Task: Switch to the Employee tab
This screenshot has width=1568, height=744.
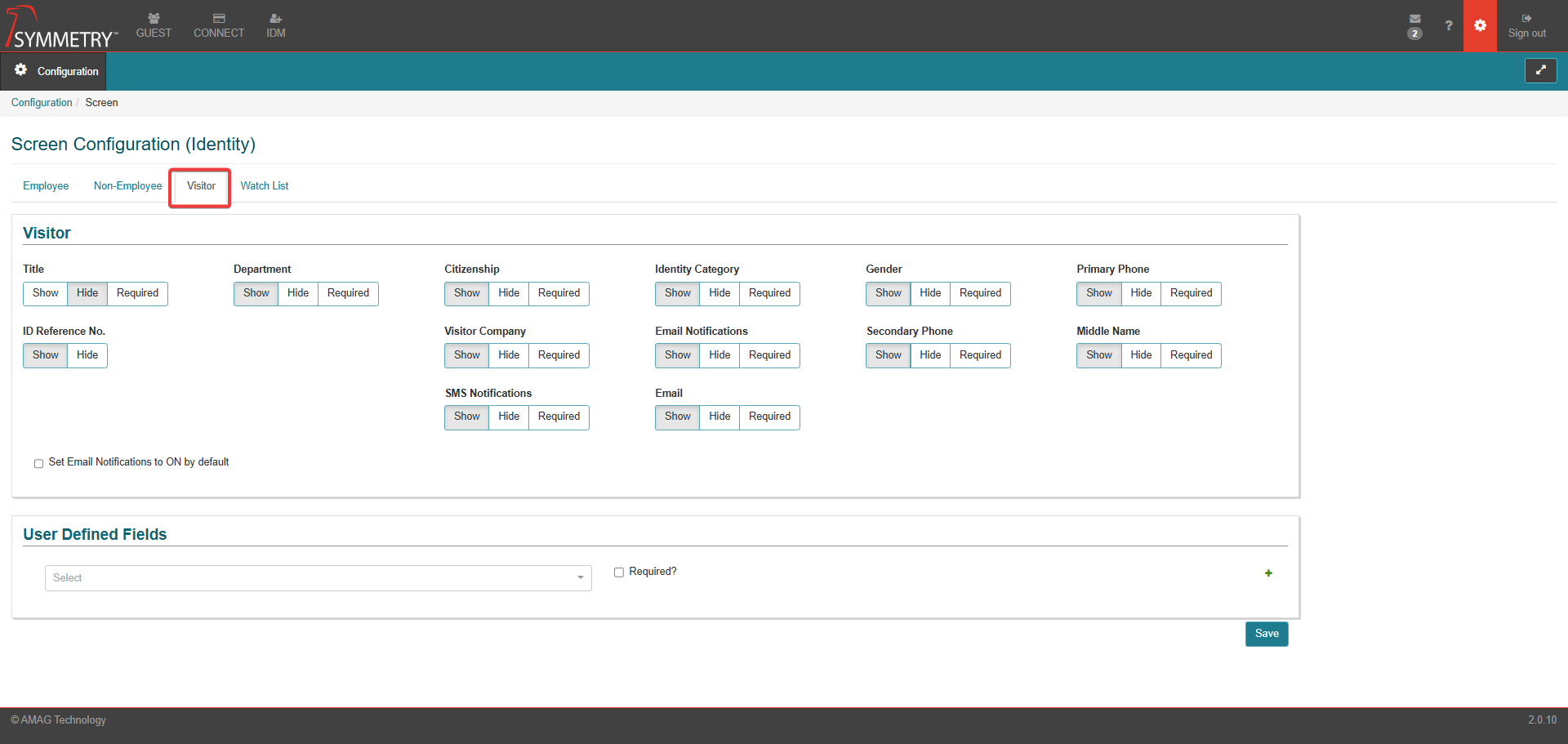Action: pos(46,186)
